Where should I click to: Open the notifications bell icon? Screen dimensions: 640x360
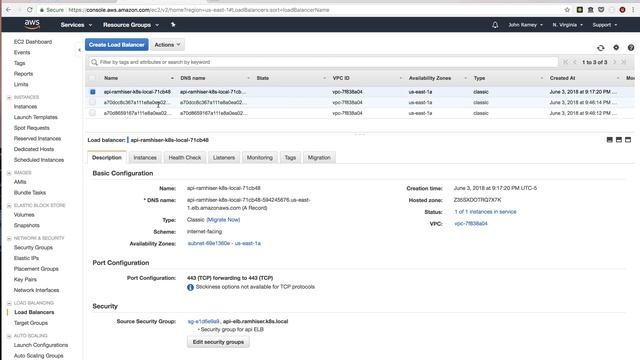[495, 25]
